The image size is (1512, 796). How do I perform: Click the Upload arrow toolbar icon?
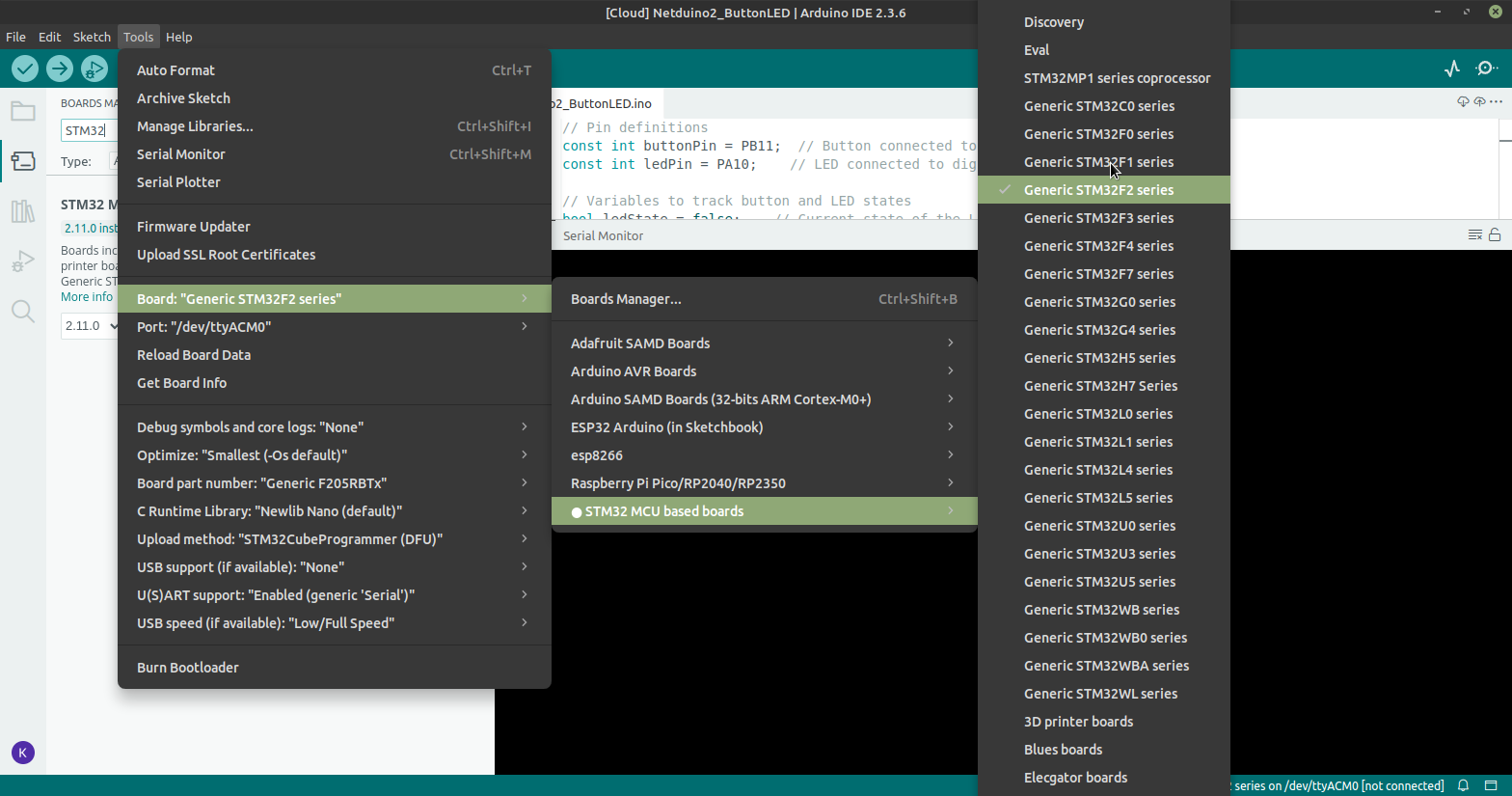coord(60,69)
